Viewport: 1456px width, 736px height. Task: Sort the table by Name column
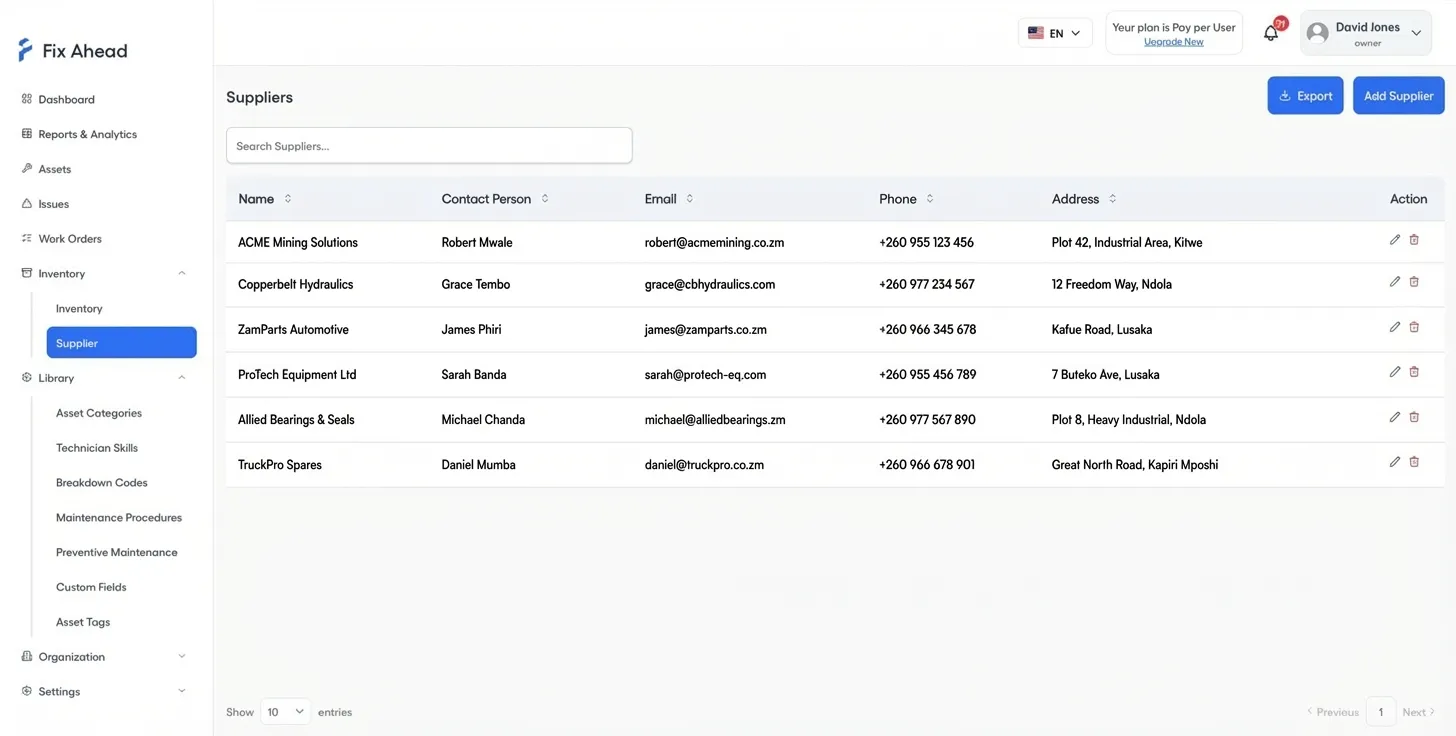coord(287,198)
